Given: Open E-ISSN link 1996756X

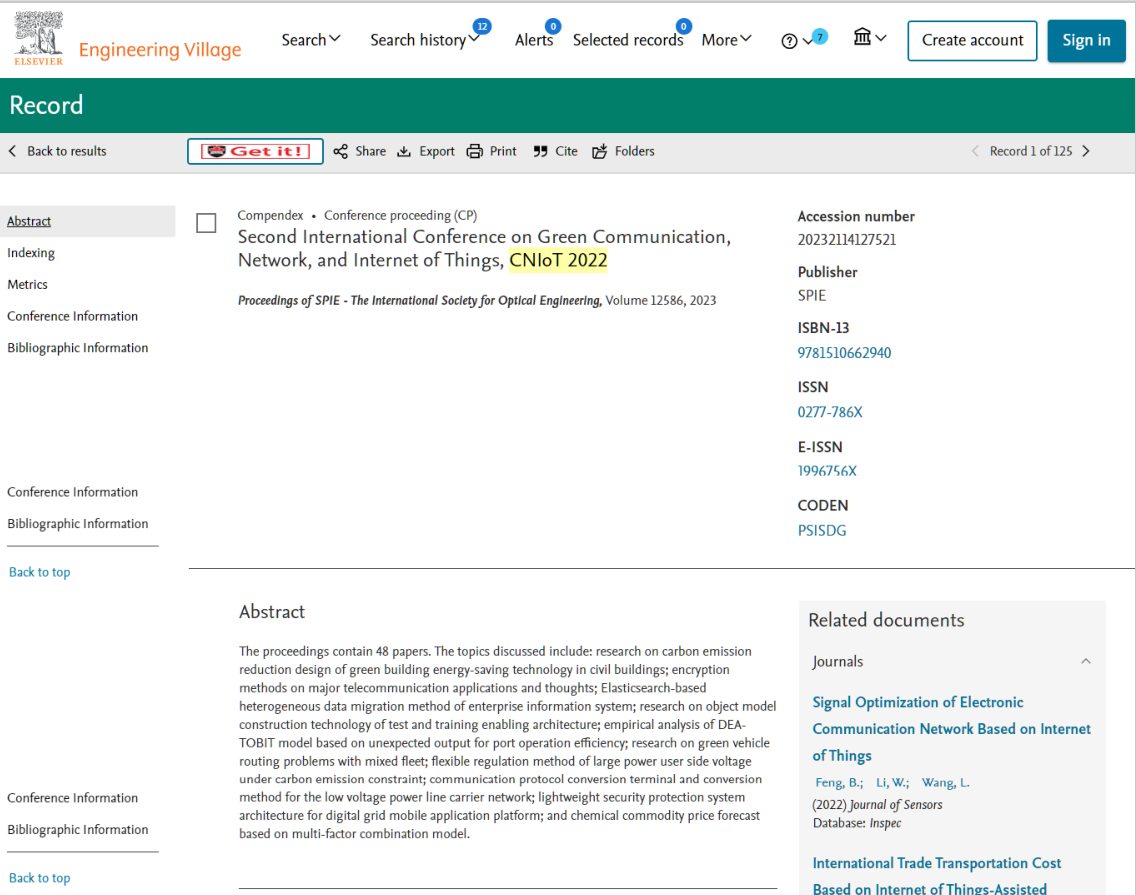Looking at the screenshot, I should pyautogui.click(x=827, y=471).
